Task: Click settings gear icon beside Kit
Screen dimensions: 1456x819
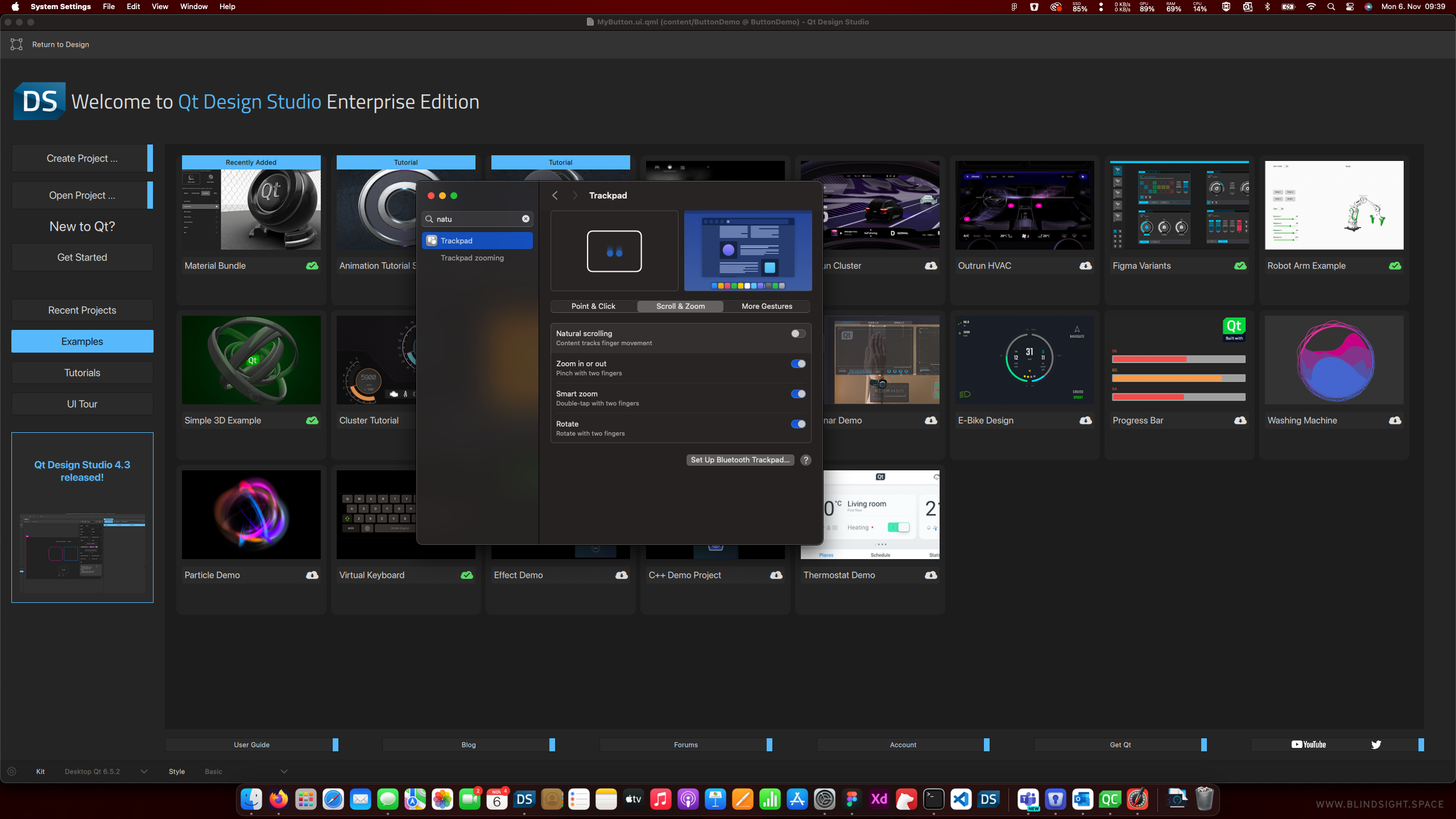Action: tap(11, 771)
